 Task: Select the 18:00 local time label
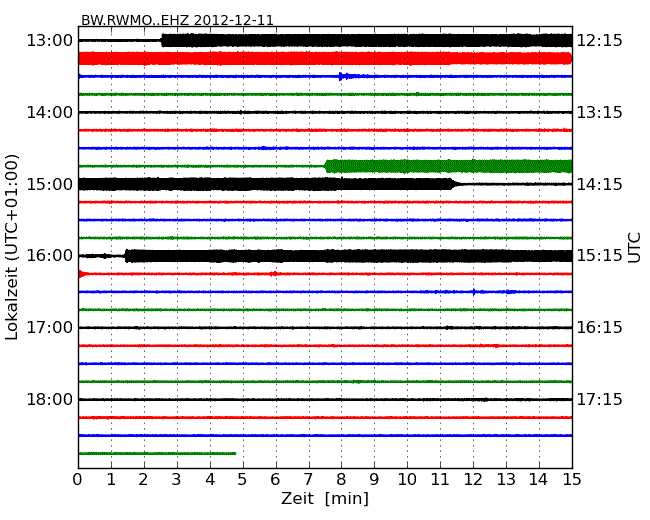49,399
